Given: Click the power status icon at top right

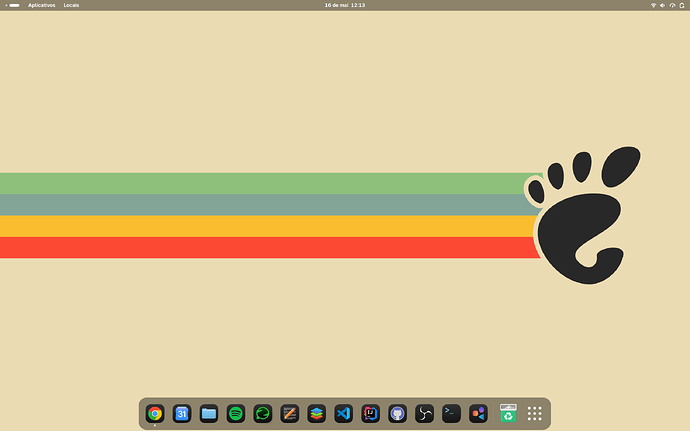Looking at the screenshot, I should click(682, 5).
